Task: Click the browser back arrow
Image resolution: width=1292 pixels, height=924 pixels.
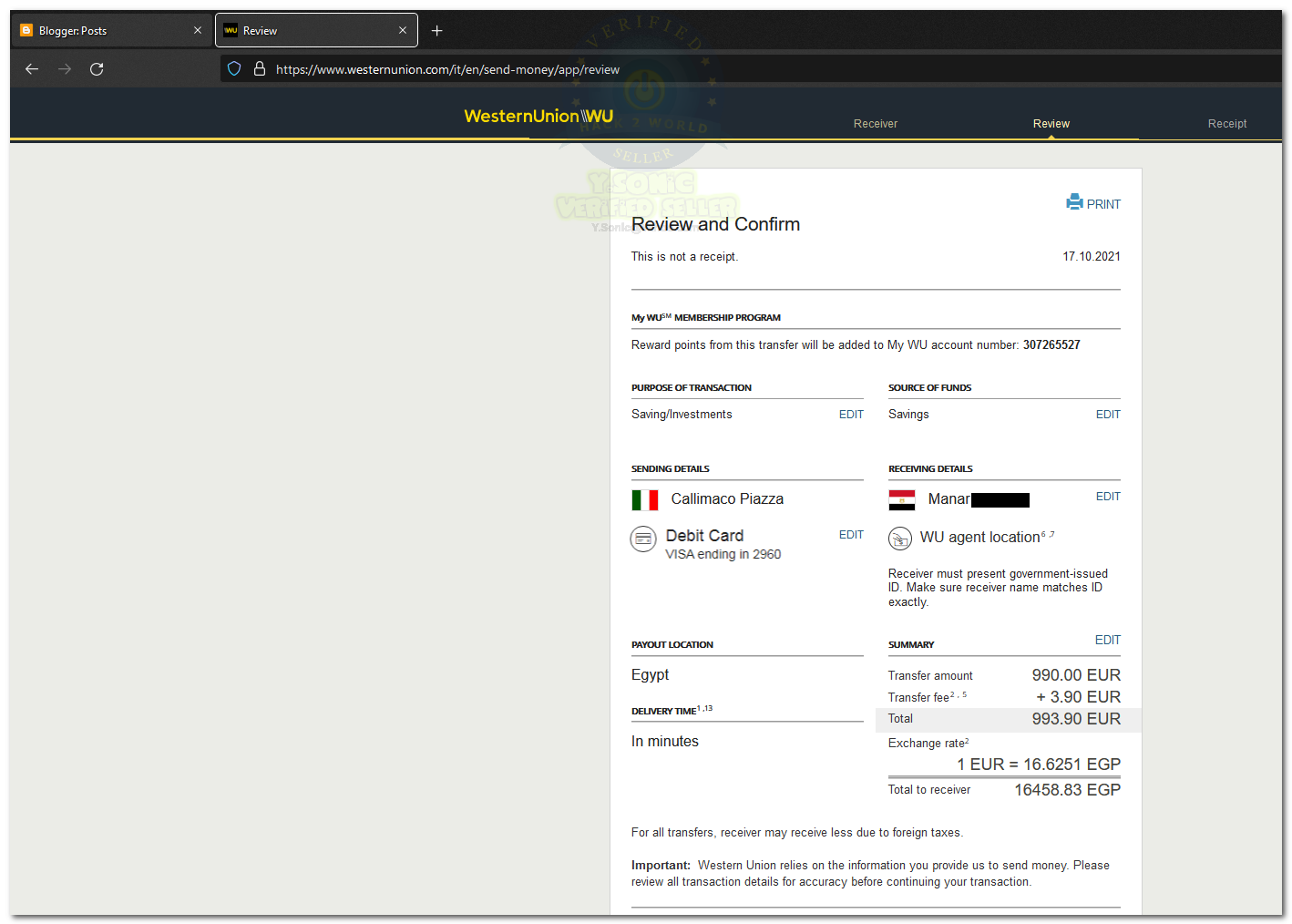Action: coord(32,69)
